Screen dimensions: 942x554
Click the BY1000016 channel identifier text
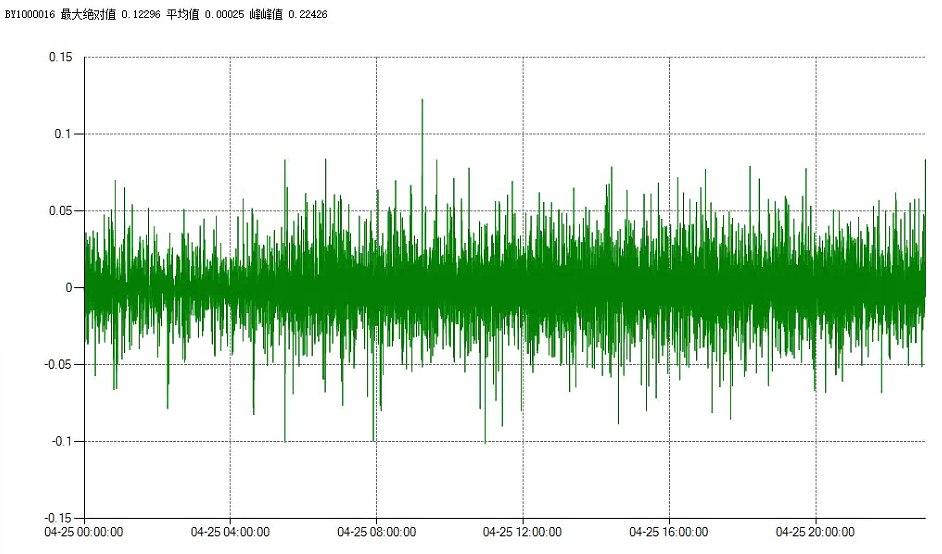[30, 15]
